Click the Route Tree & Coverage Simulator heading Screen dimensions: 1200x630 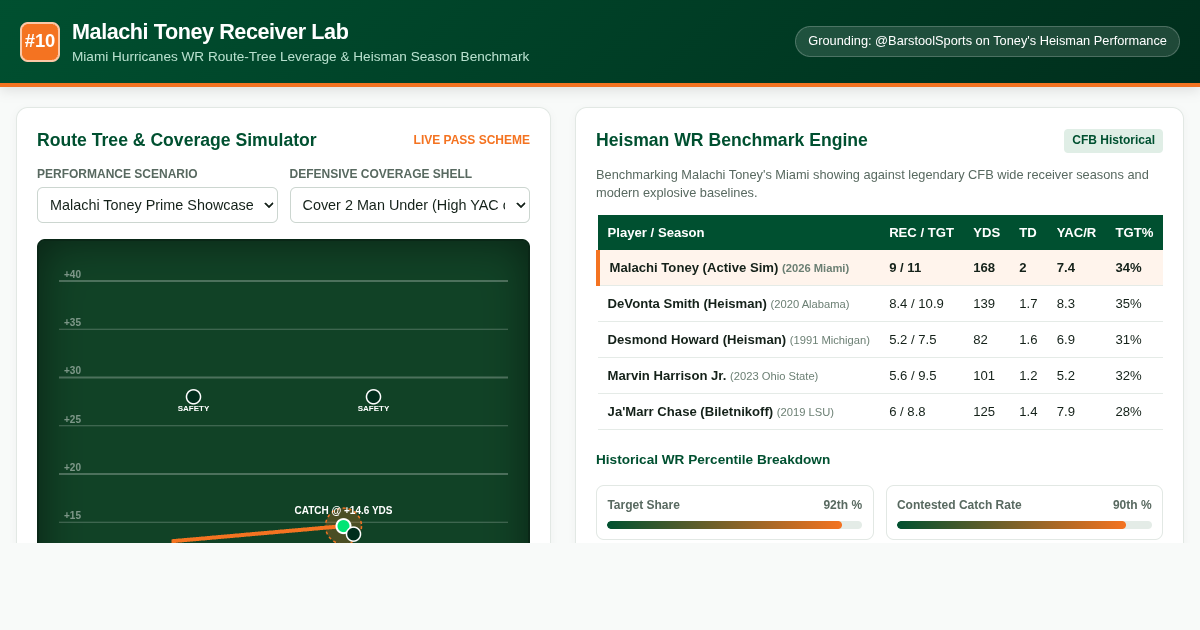click(x=177, y=140)
